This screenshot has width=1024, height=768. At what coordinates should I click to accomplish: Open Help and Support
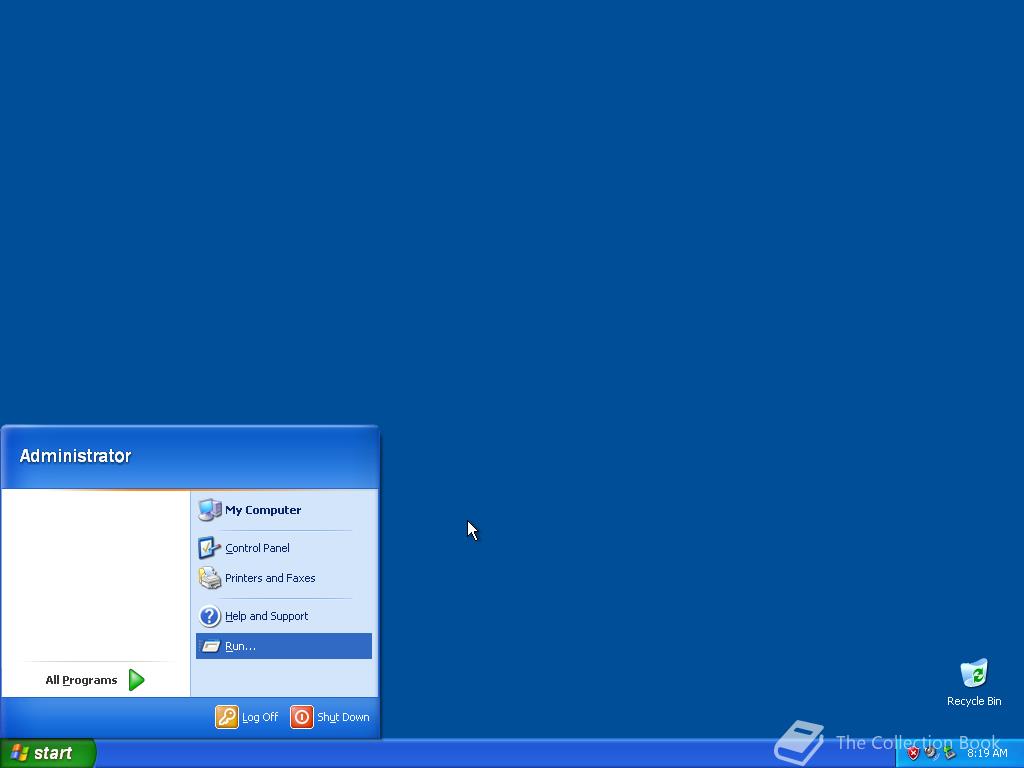[x=283, y=616]
